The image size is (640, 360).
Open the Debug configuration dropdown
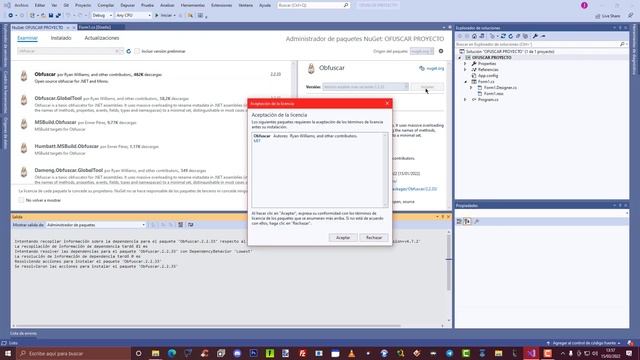point(102,16)
